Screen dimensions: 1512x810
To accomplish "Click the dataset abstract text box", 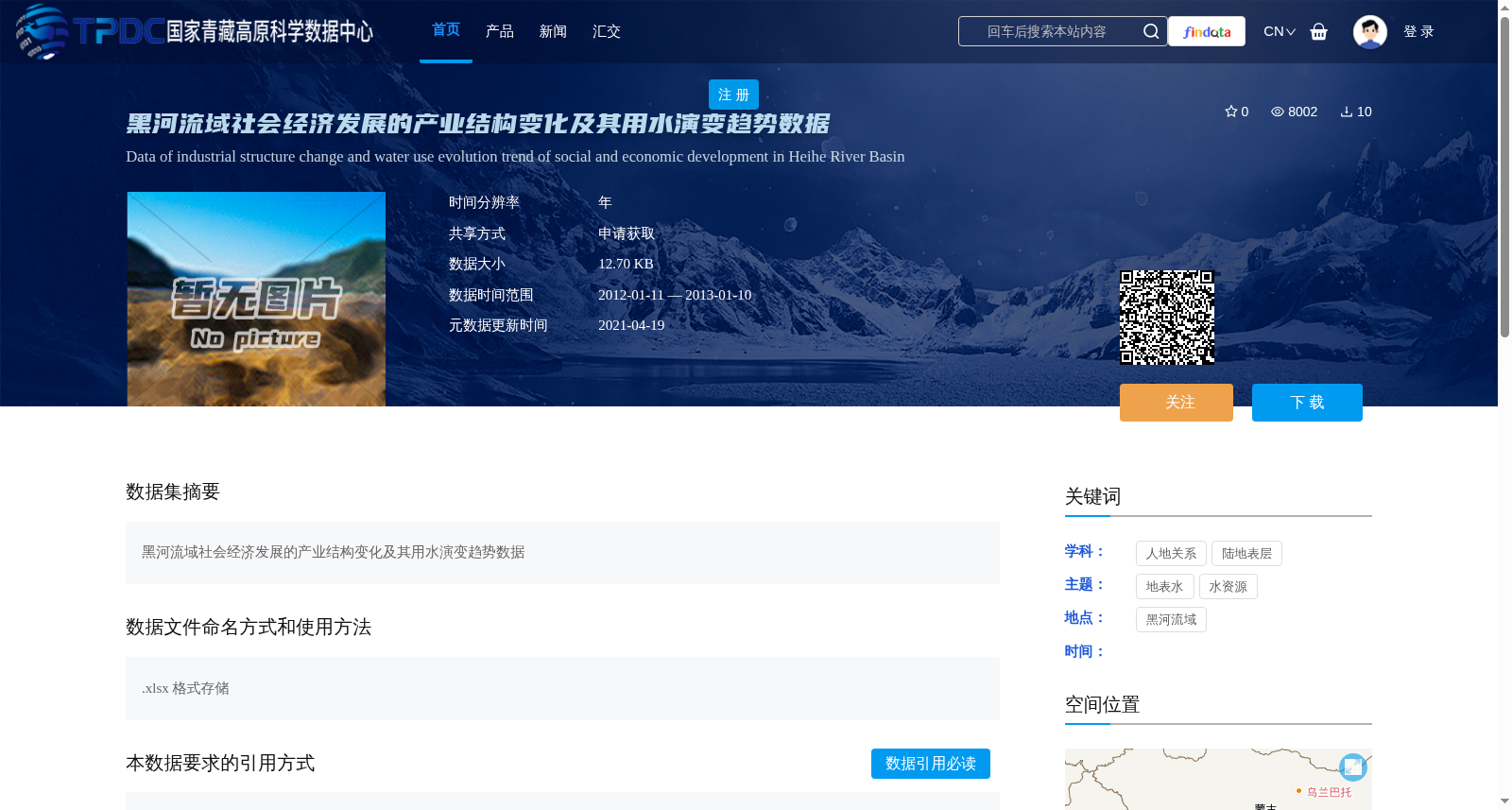I will click(x=562, y=553).
